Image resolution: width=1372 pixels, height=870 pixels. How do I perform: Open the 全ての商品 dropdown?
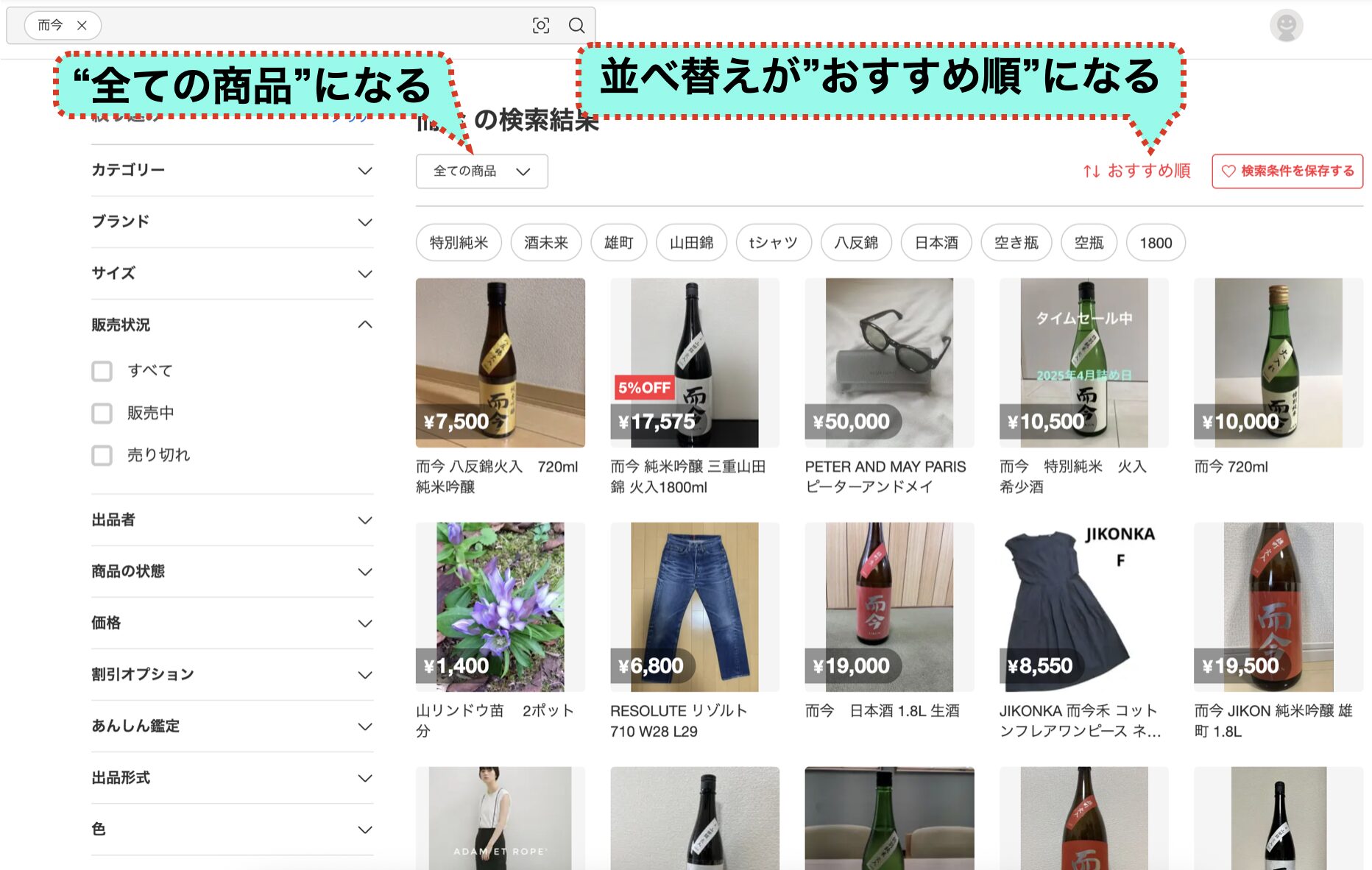click(481, 171)
